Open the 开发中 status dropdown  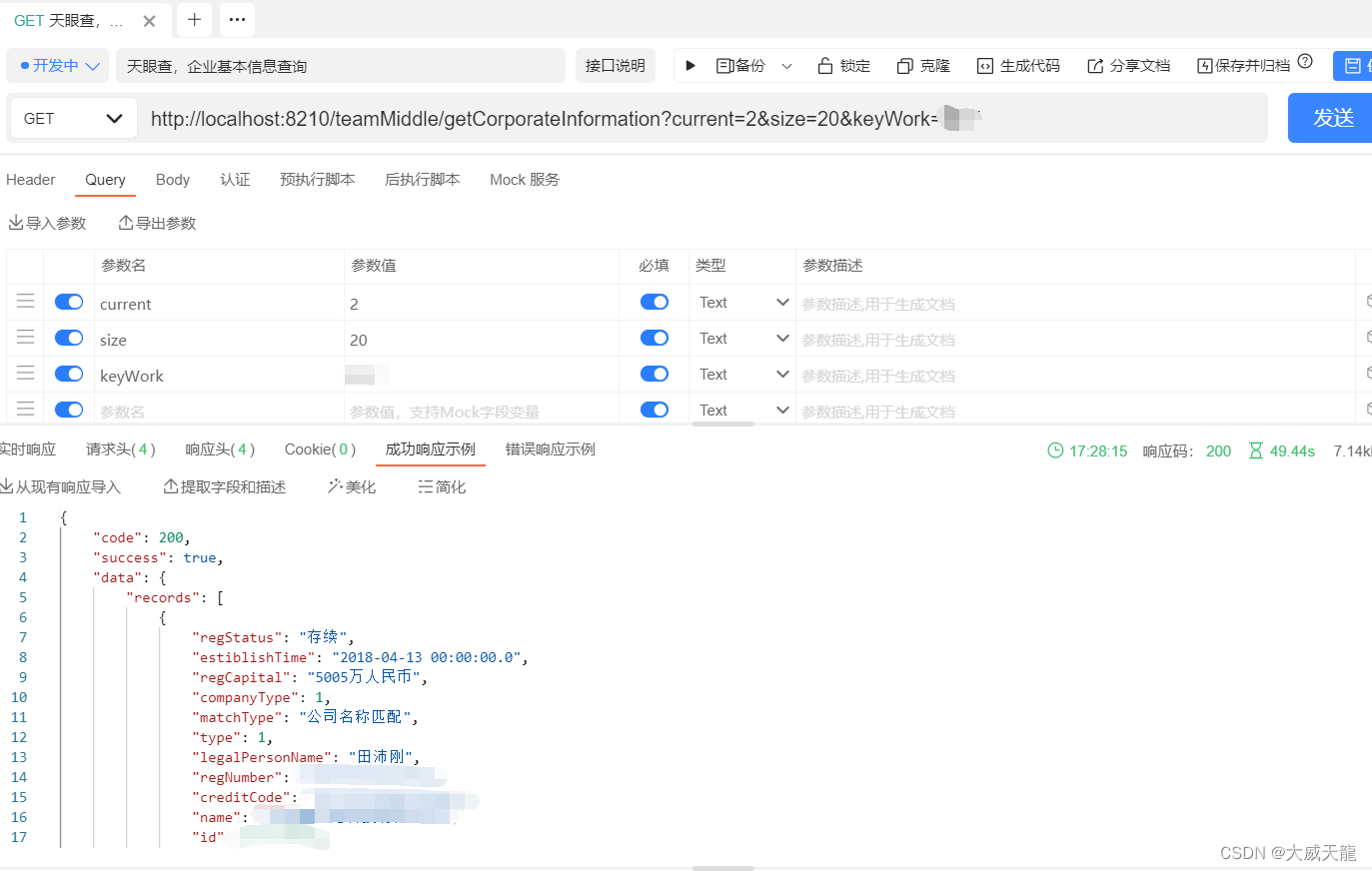[x=60, y=66]
